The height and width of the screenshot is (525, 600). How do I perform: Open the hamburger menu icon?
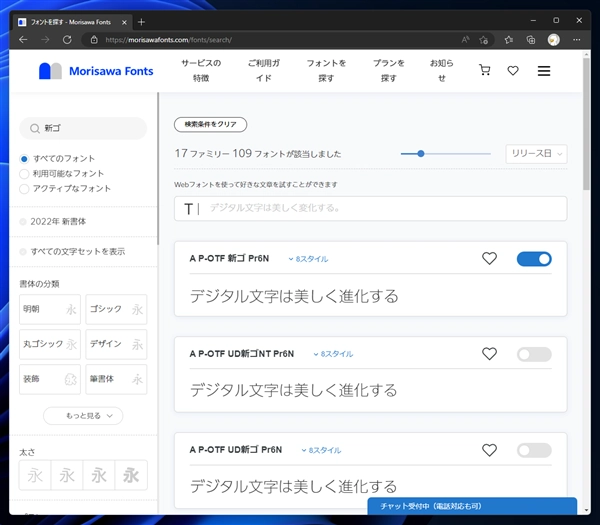[544, 71]
